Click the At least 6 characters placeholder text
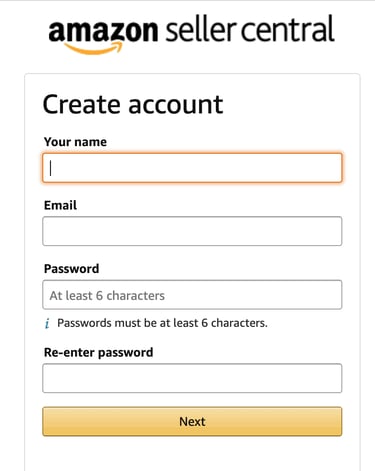This screenshot has height=471, width=375. [107, 296]
